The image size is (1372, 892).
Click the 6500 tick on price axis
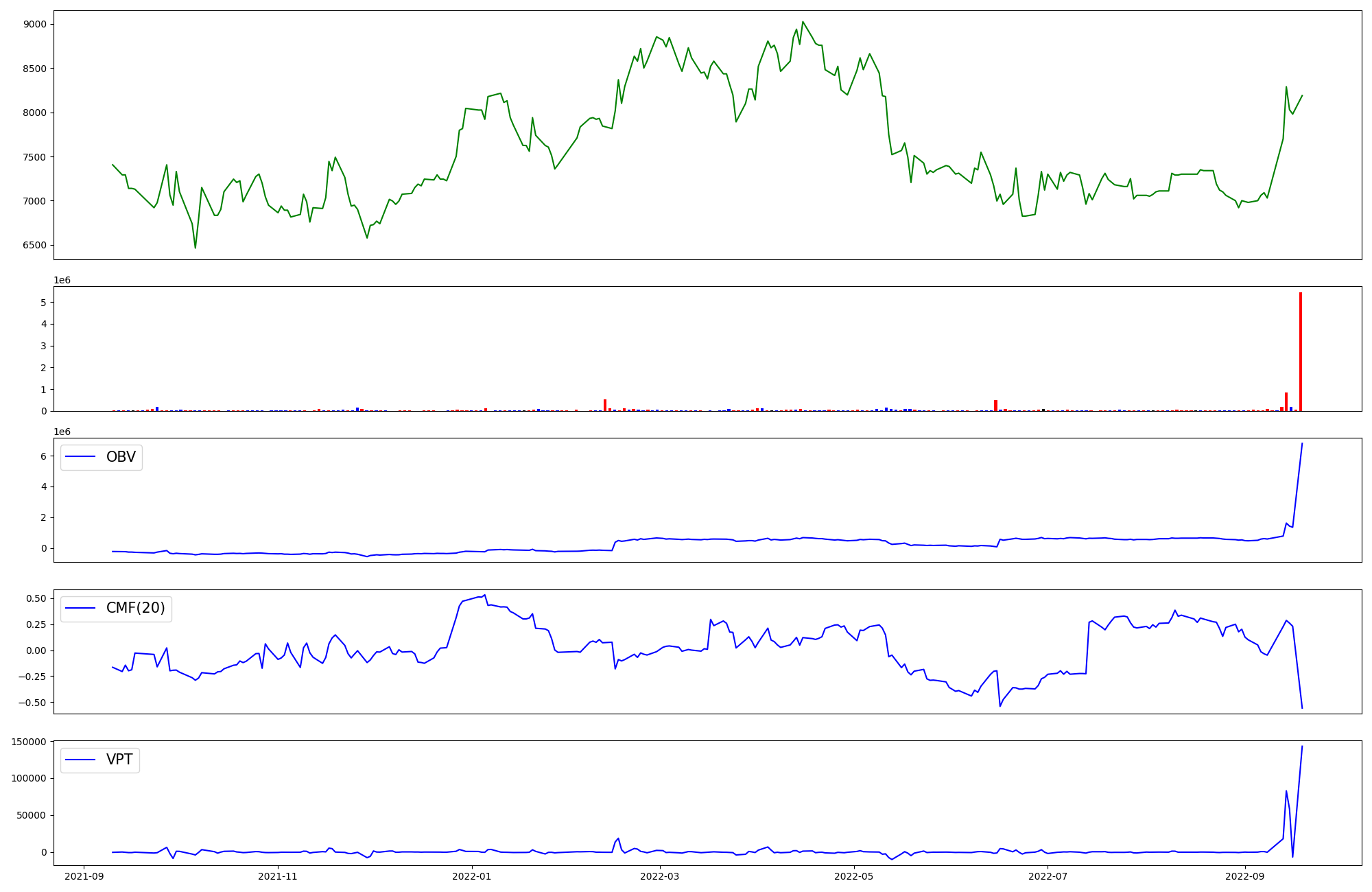click(34, 246)
